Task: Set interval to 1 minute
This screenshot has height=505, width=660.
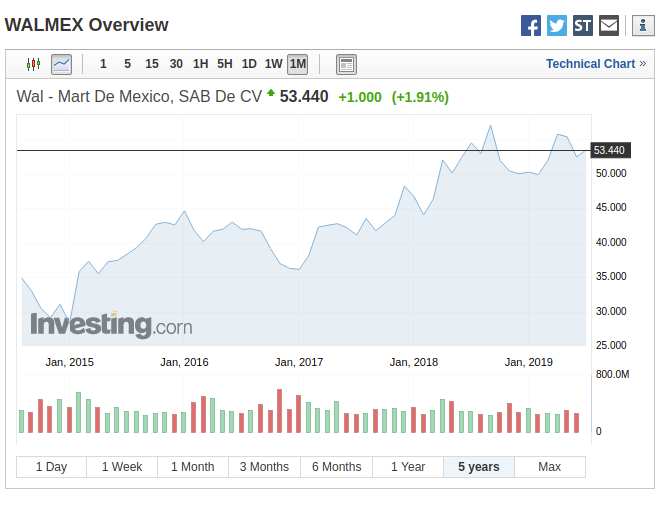Action: coord(103,64)
